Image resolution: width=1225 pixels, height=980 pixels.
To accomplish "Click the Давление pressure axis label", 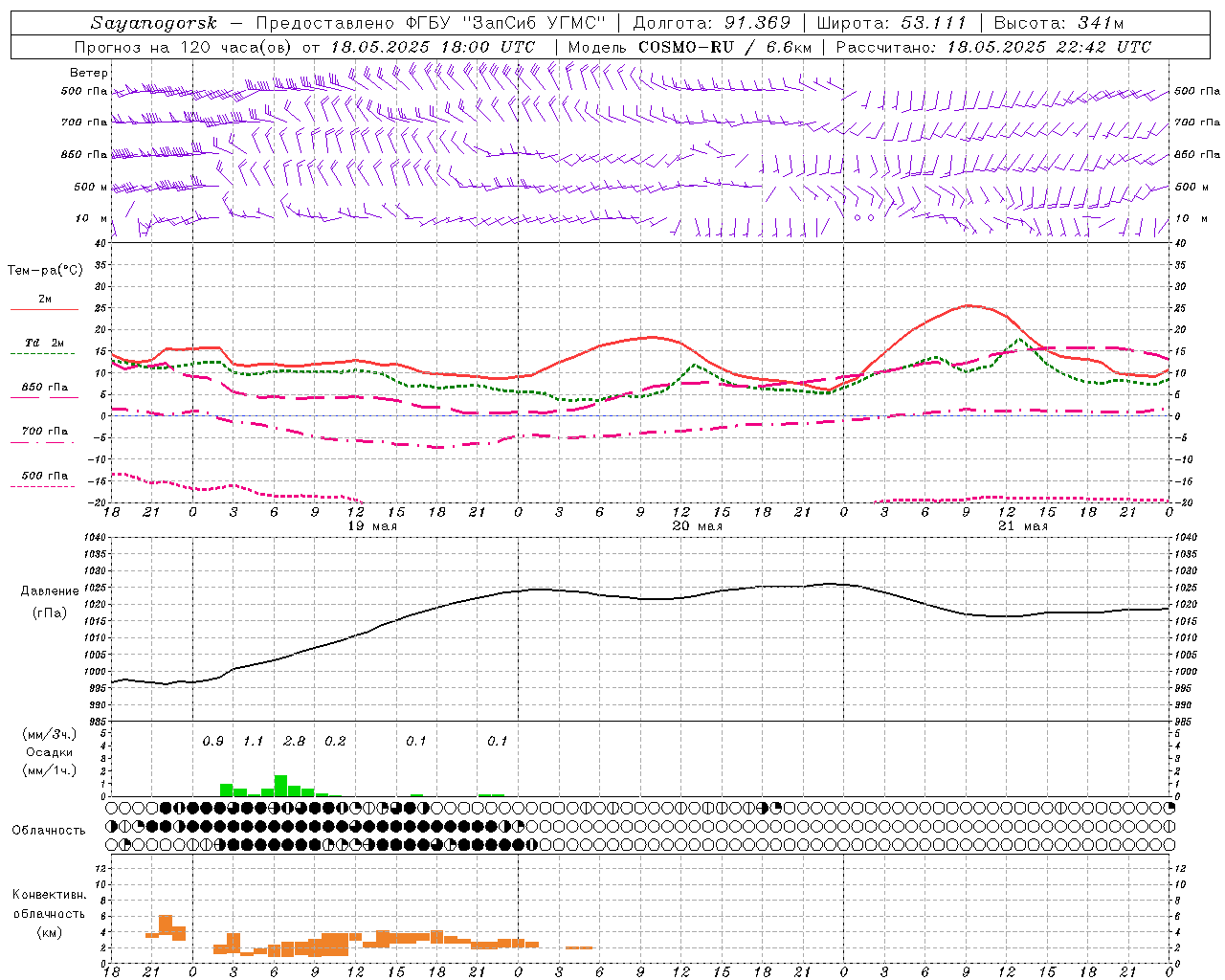I will [49, 591].
